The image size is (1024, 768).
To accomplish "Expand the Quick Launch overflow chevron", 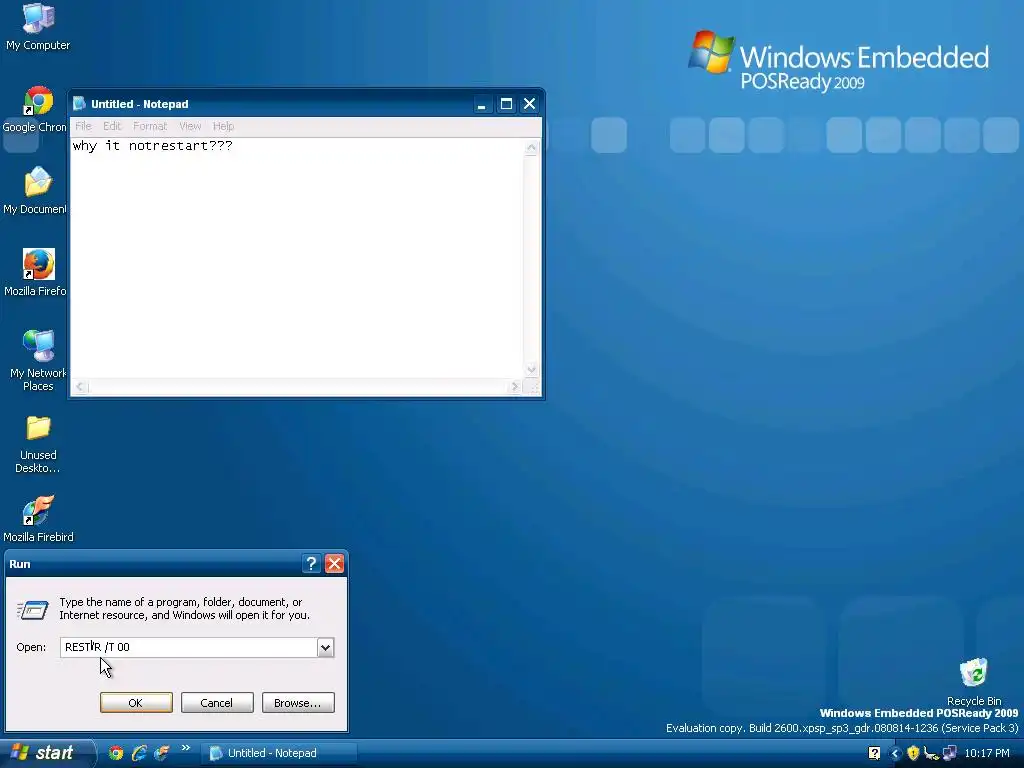I will [x=185, y=748].
